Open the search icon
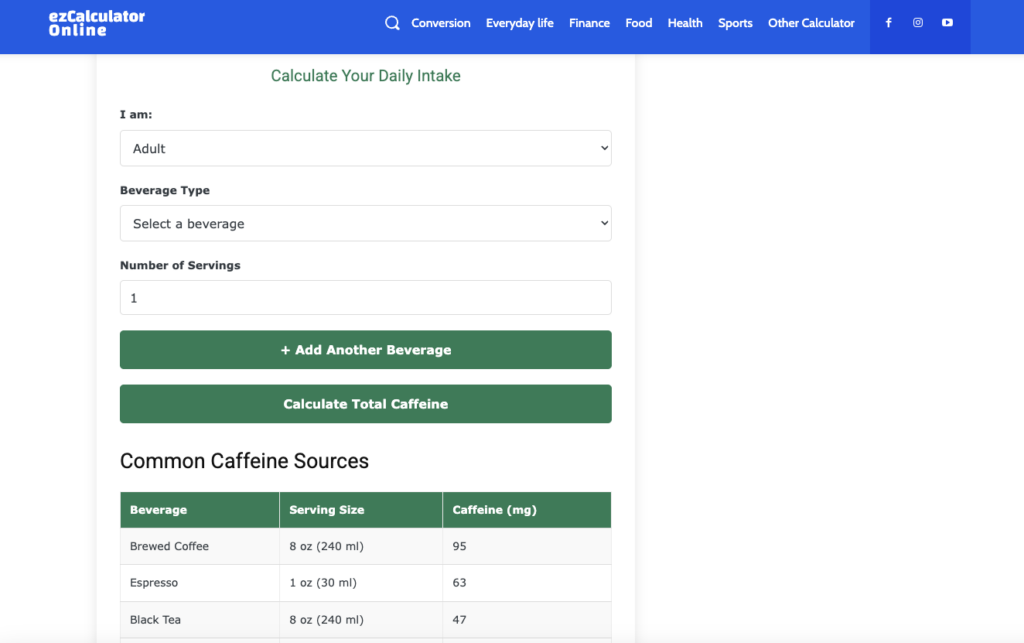This screenshot has height=643, width=1024. tap(391, 22)
